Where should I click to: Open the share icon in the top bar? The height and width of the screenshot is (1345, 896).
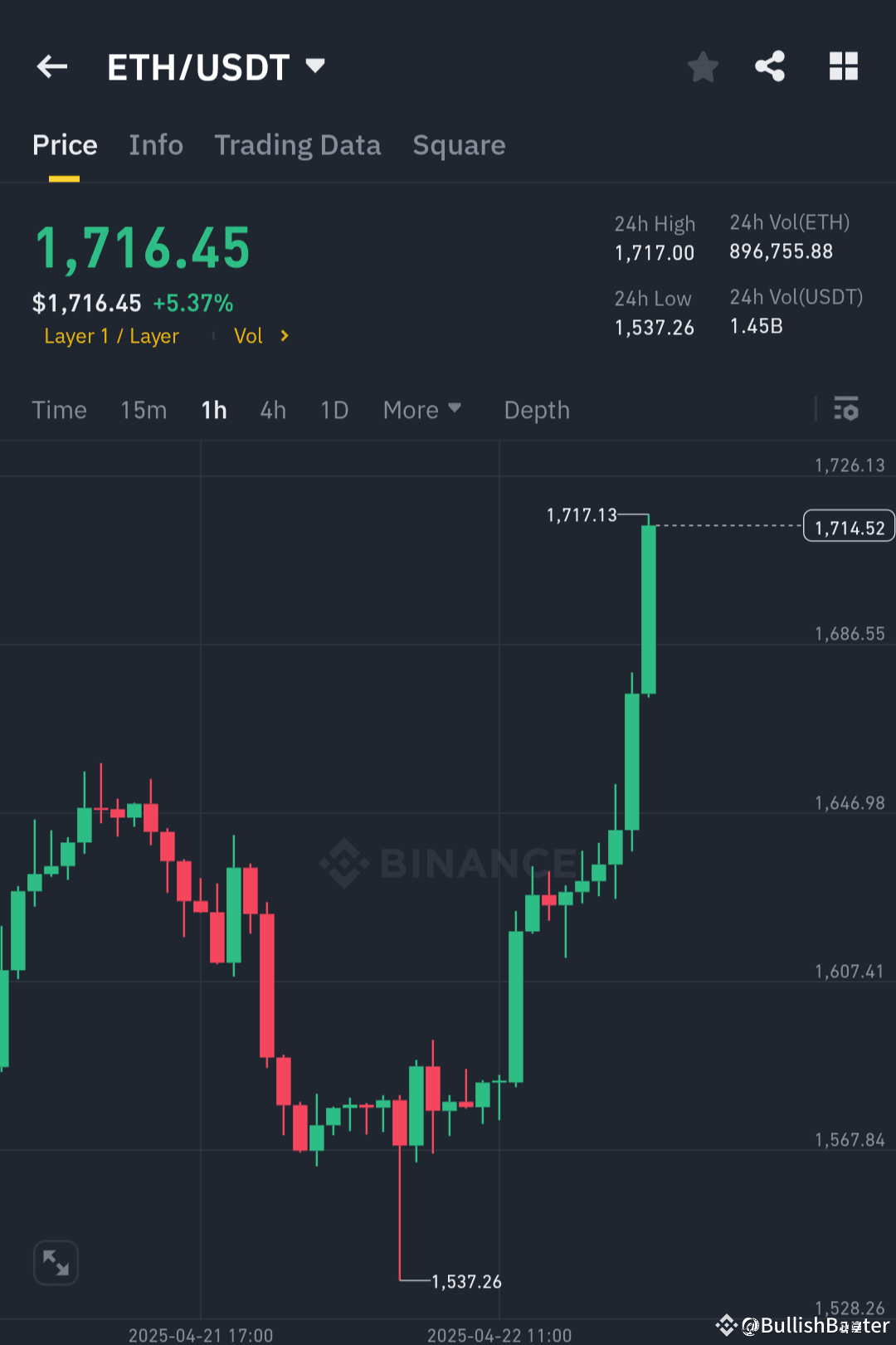[x=769, y=66]
